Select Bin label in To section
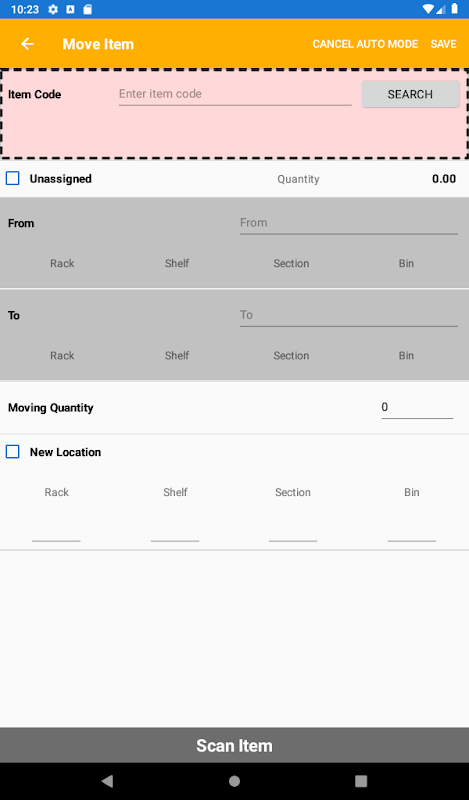 click(406, 356)
